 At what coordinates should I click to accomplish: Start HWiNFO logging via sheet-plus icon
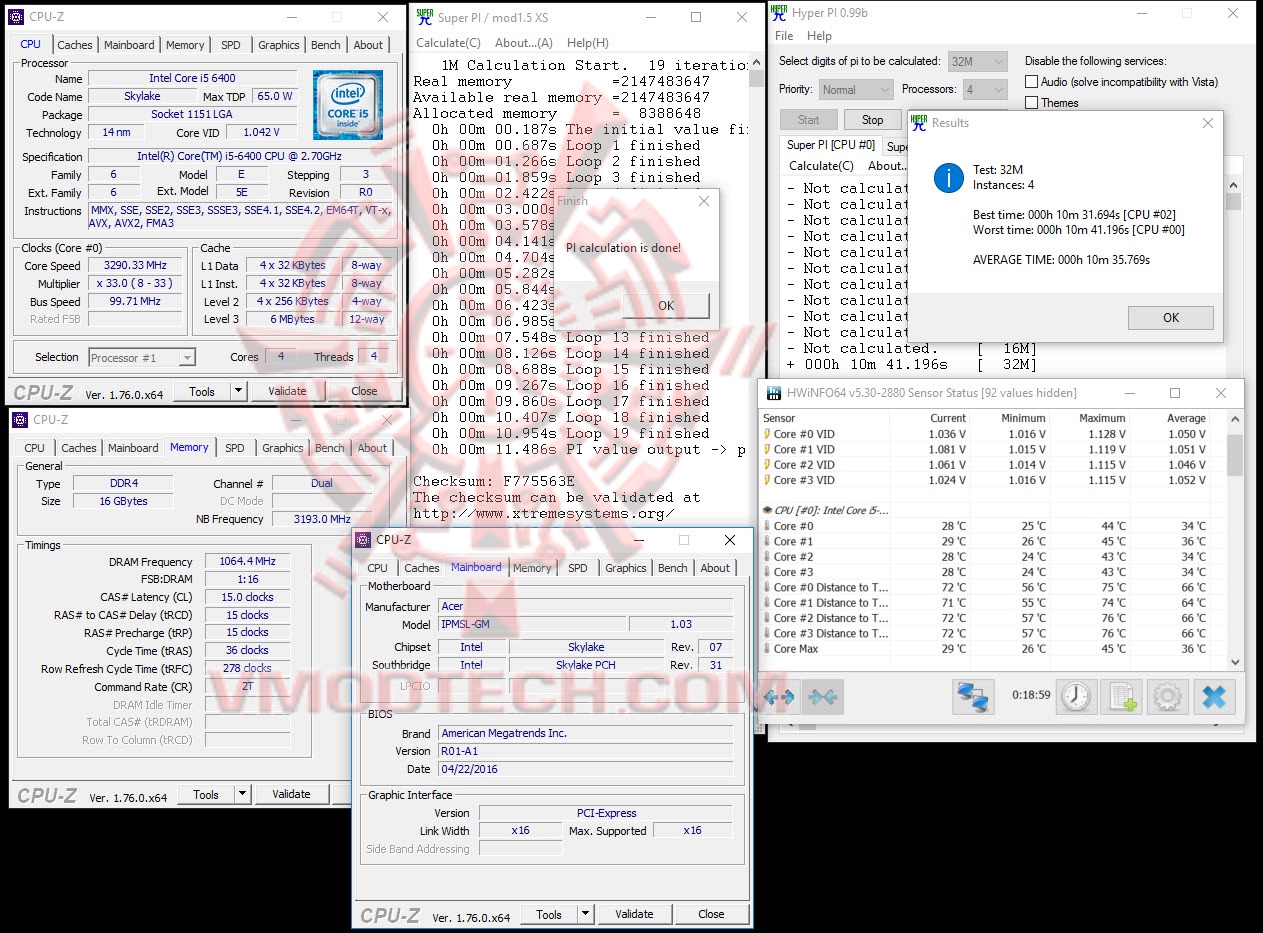1122,696
